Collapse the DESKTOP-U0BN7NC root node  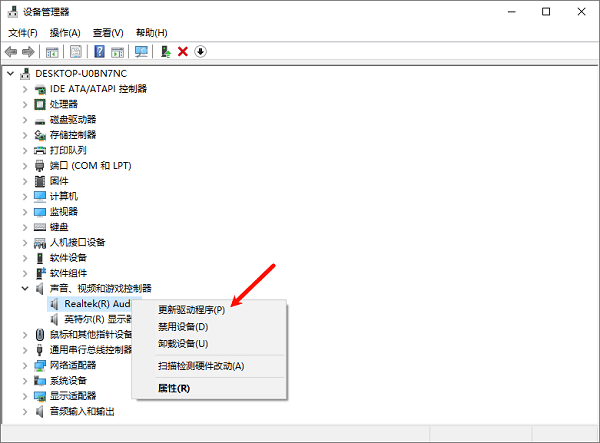[11, 73]
